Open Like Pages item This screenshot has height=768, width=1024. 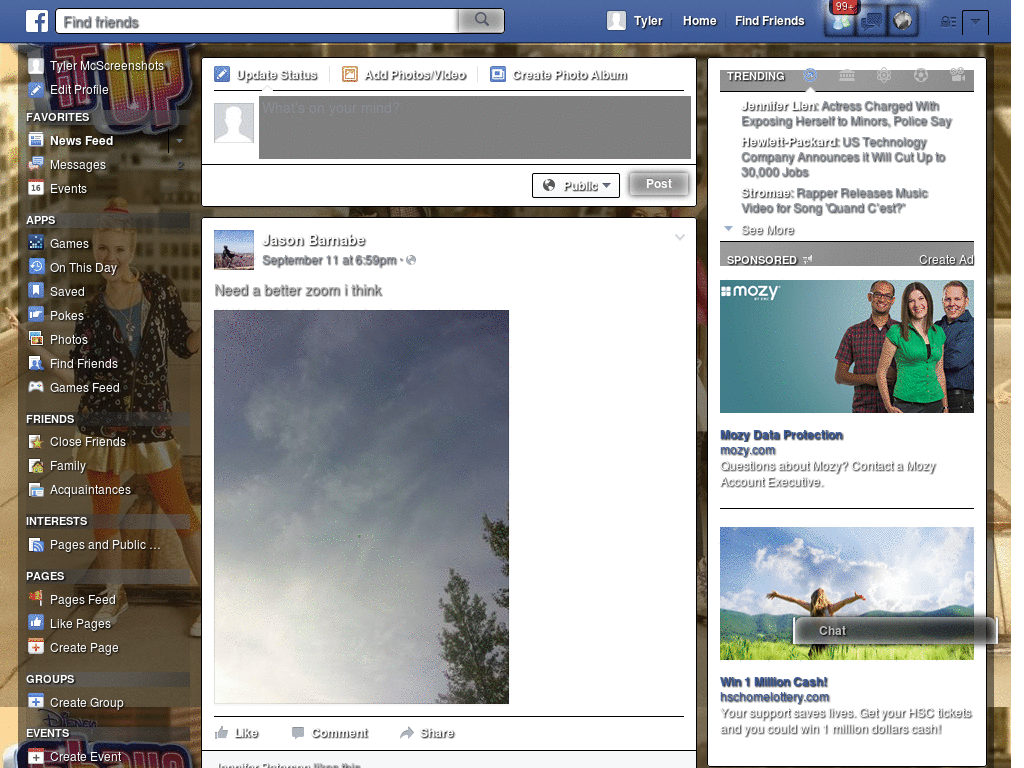pos(80,624)
